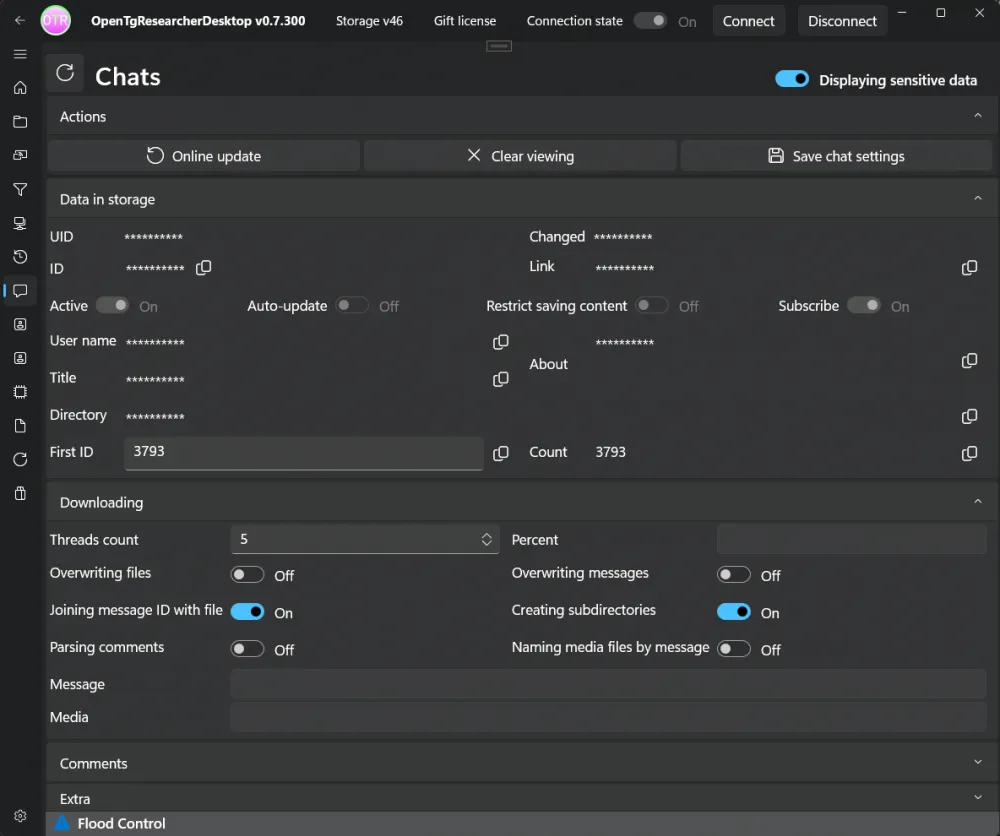Click the hamburger menu icon in sidebar

(x=20, y=54)
